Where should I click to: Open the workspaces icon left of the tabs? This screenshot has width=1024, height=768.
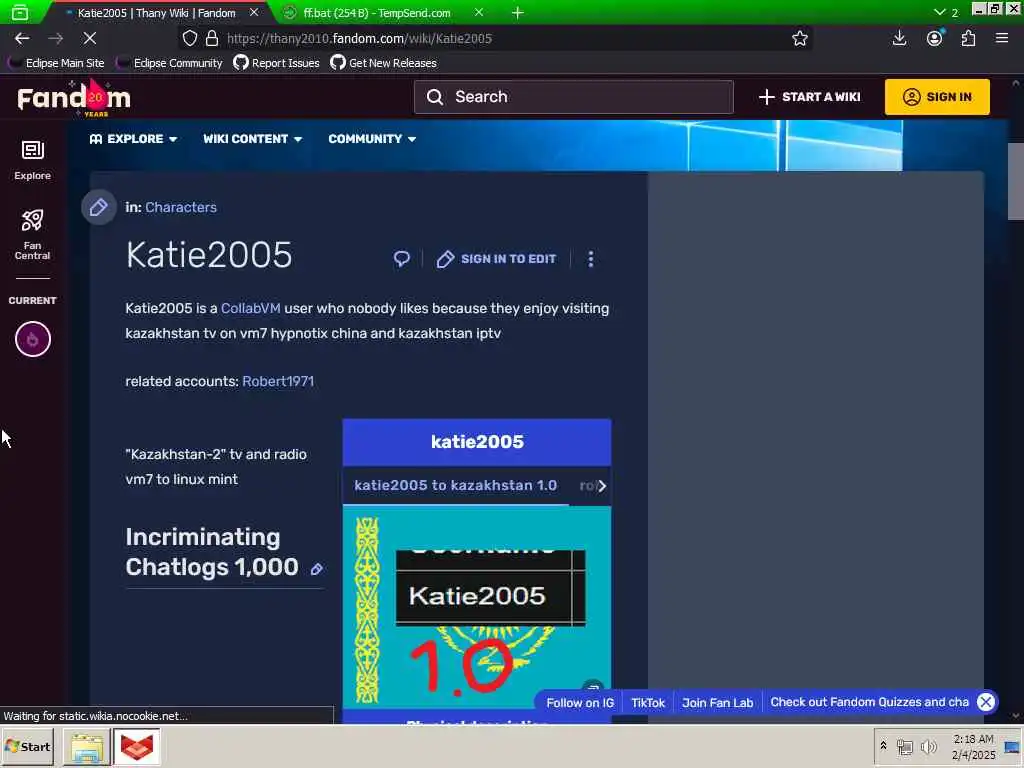(x=20, y=12)
